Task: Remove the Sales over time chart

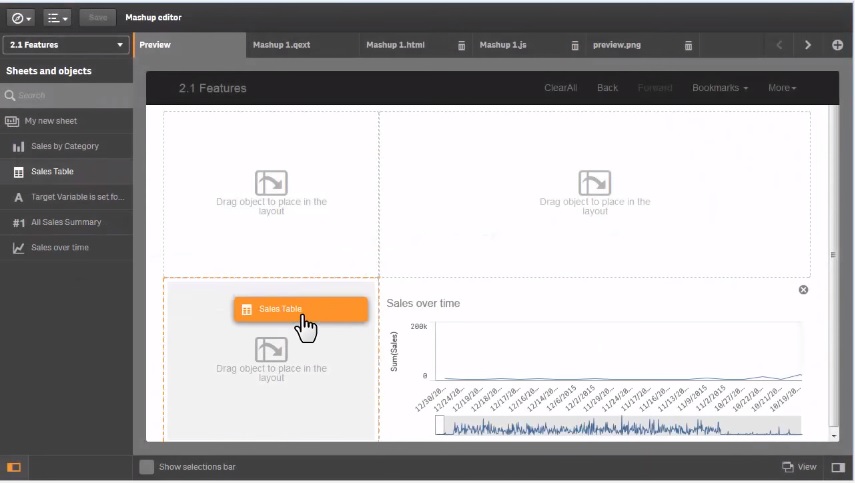Action: [803, 289]
